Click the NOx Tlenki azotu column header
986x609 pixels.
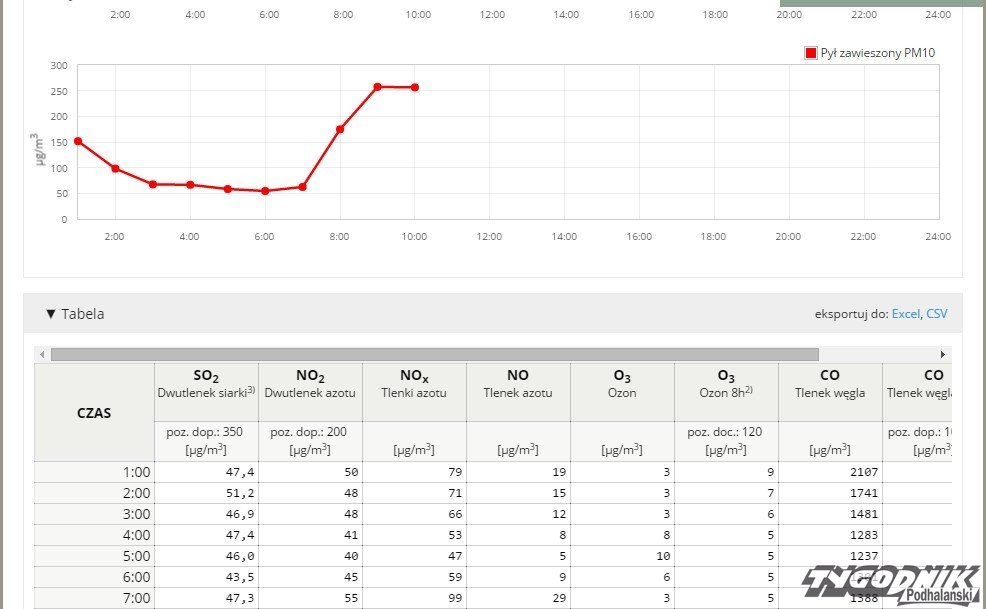tap(414, 383)
